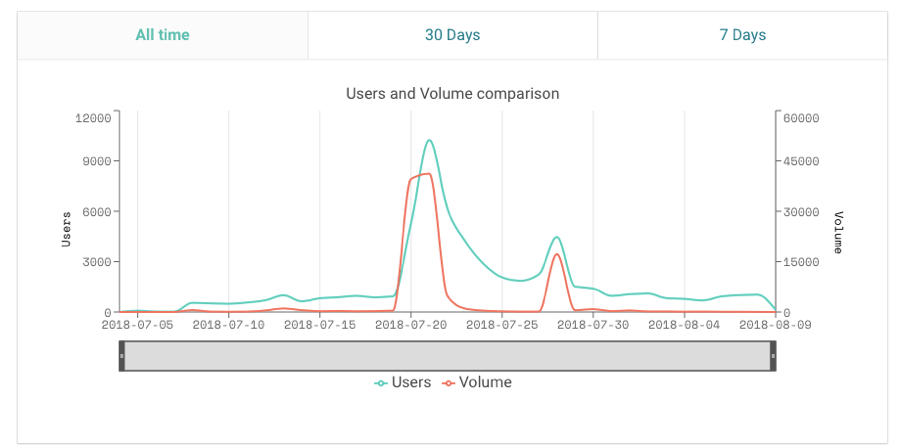Click the 2018-07-20 x-axis date label
899x445 pixels.
411,324
